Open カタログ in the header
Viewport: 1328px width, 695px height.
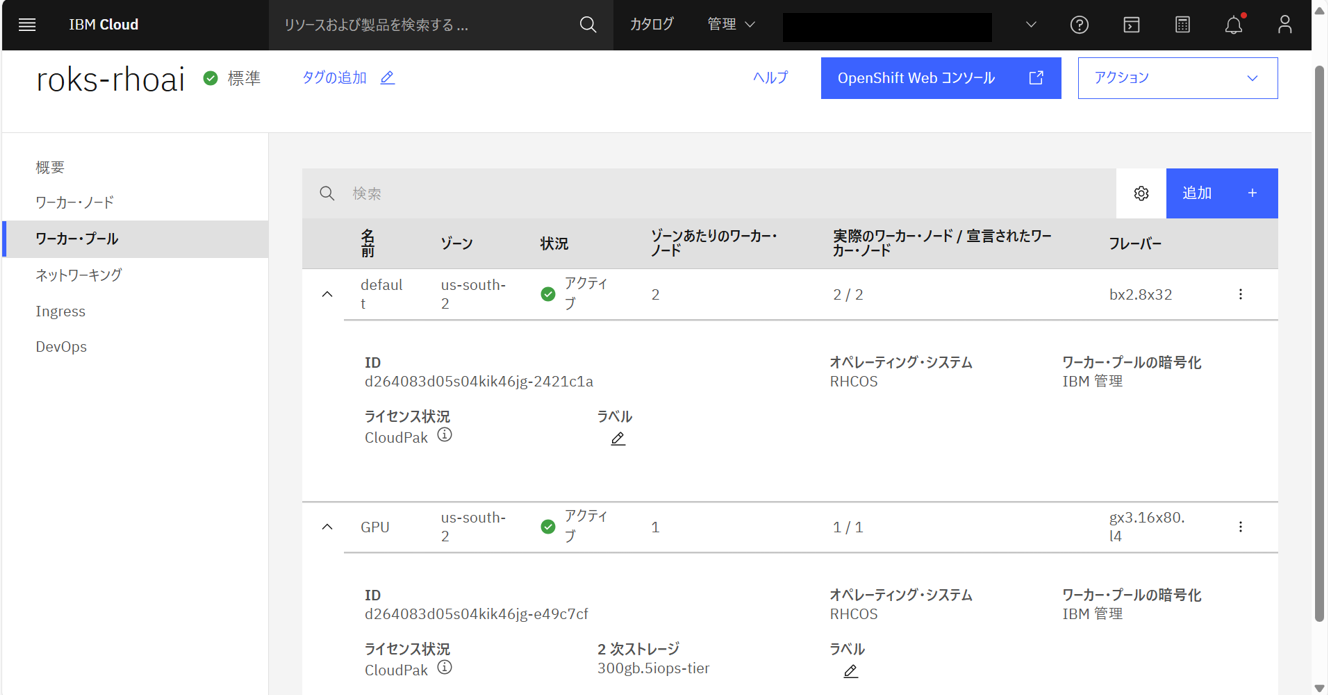tap(652, 25)
